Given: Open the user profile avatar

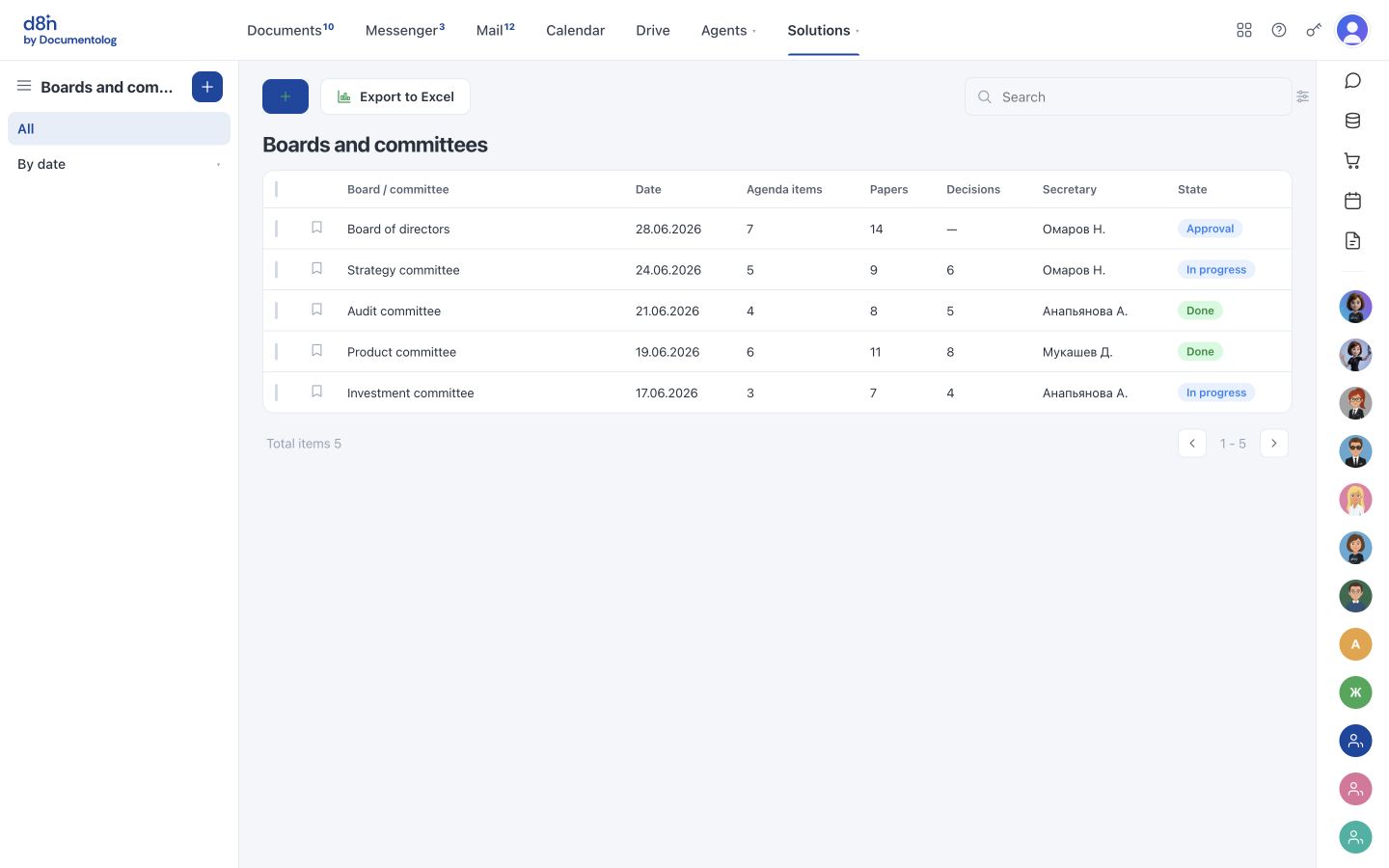Looking at the screenshot, I should tap(1352, 30).
